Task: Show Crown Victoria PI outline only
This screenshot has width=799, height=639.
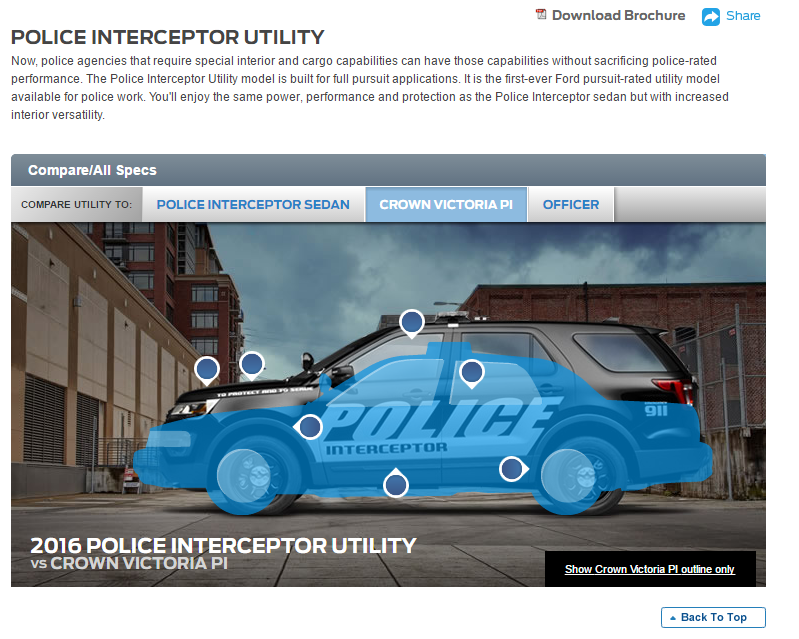Action: 650,569
